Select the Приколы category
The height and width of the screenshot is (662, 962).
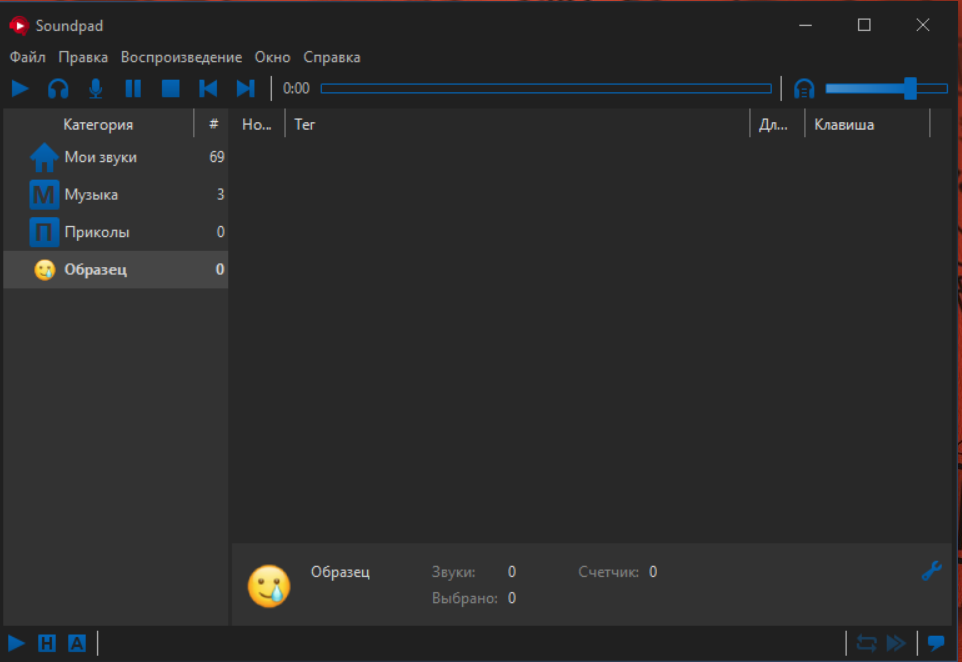click(97, 232)
